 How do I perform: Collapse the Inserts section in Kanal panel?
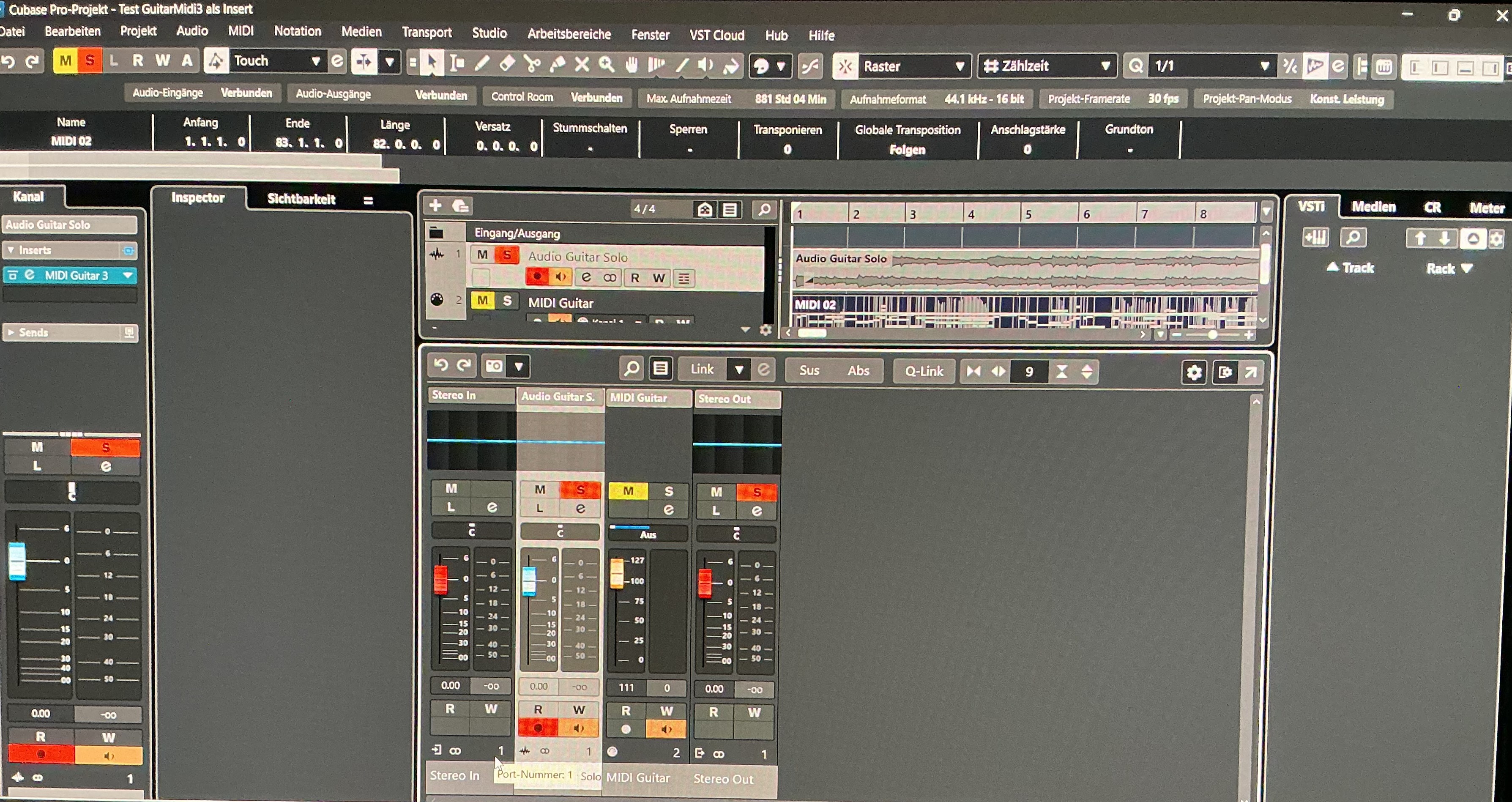click(x=11, y=250)
